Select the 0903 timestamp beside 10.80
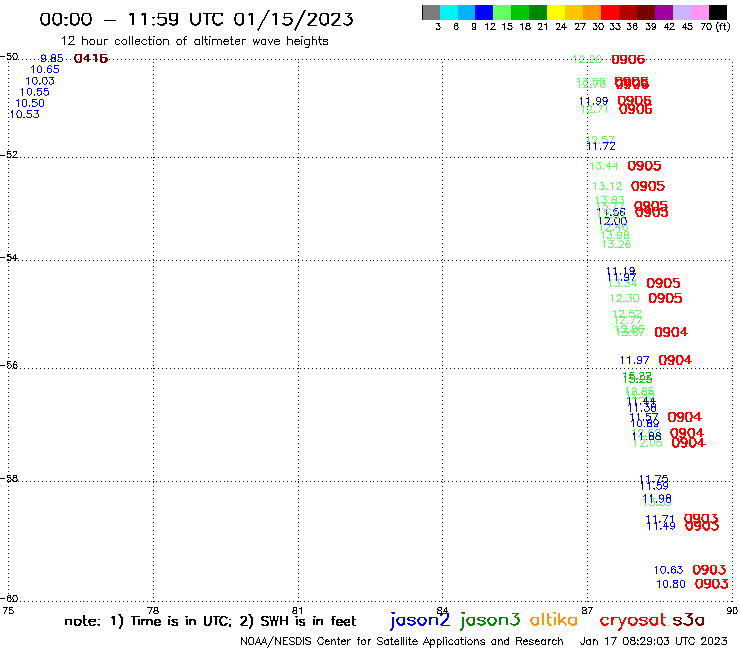 (x=711, y=584)
